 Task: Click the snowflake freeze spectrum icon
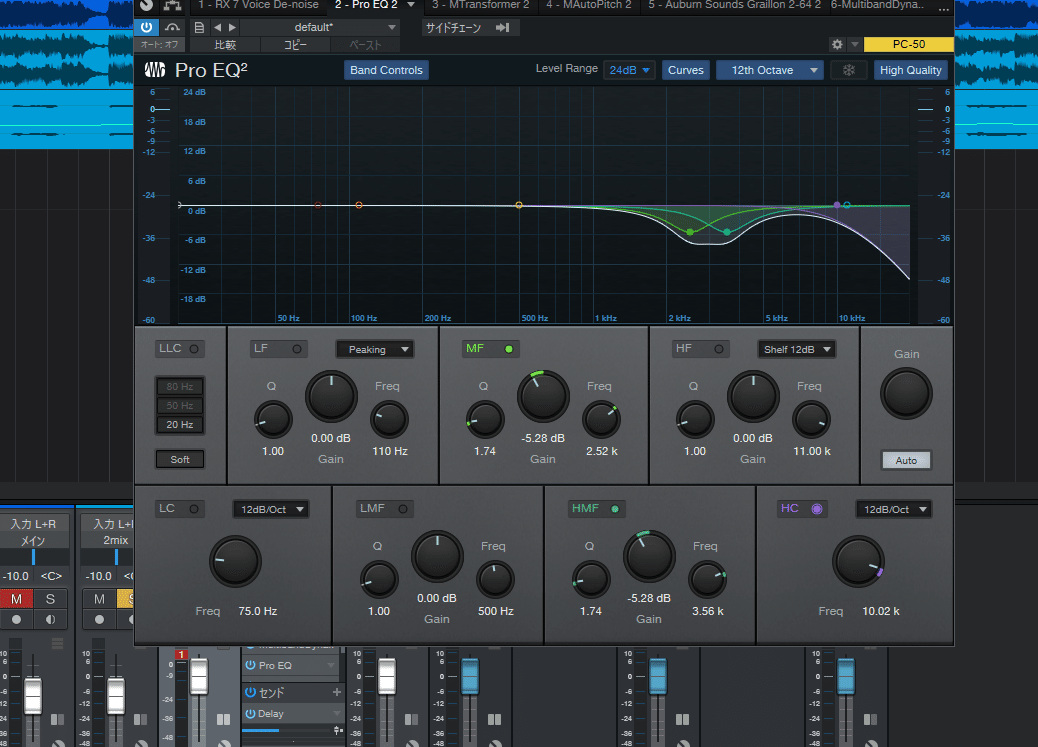tap(849, 70)
